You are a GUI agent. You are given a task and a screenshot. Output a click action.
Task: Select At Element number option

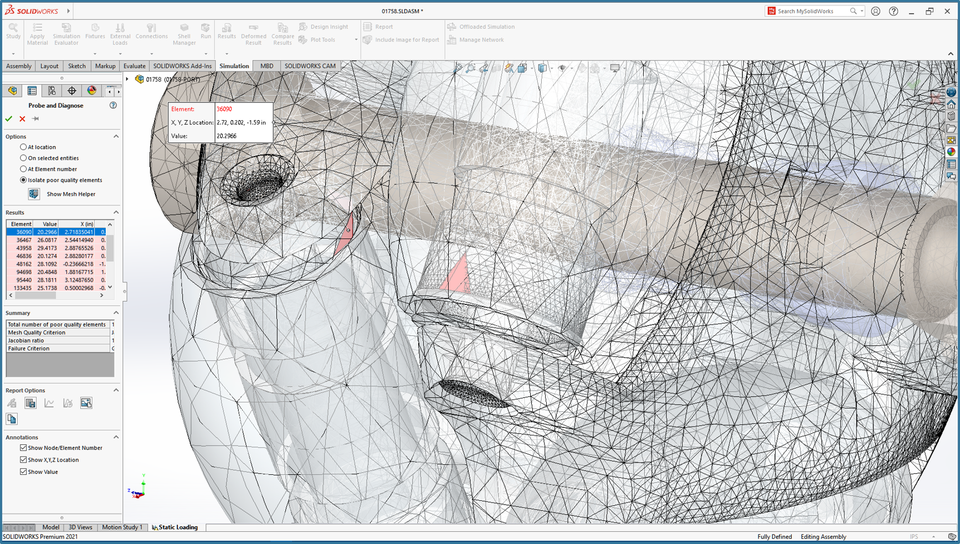coord(23,169)
